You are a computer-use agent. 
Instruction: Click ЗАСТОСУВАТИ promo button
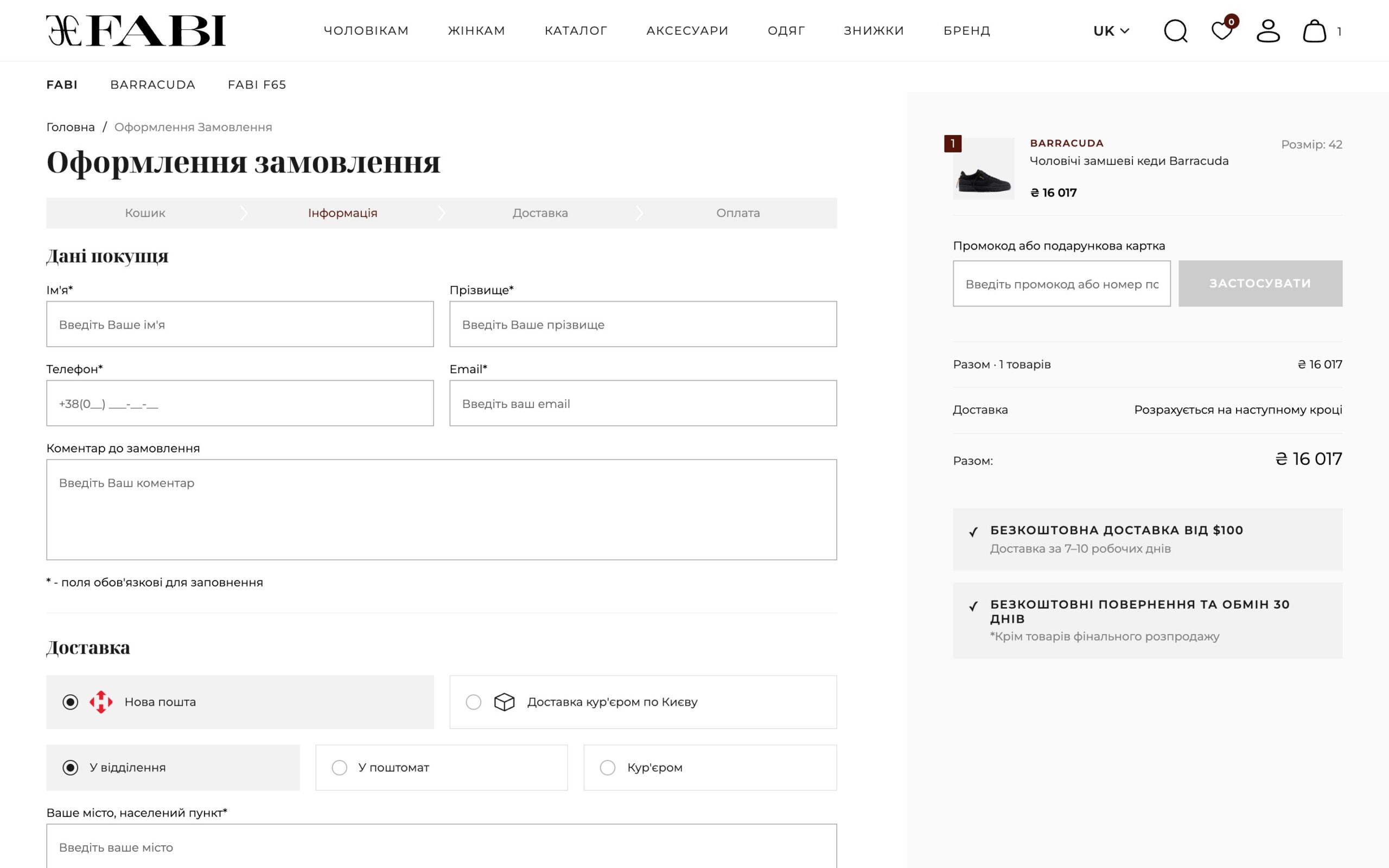(x=1260, y=283)
